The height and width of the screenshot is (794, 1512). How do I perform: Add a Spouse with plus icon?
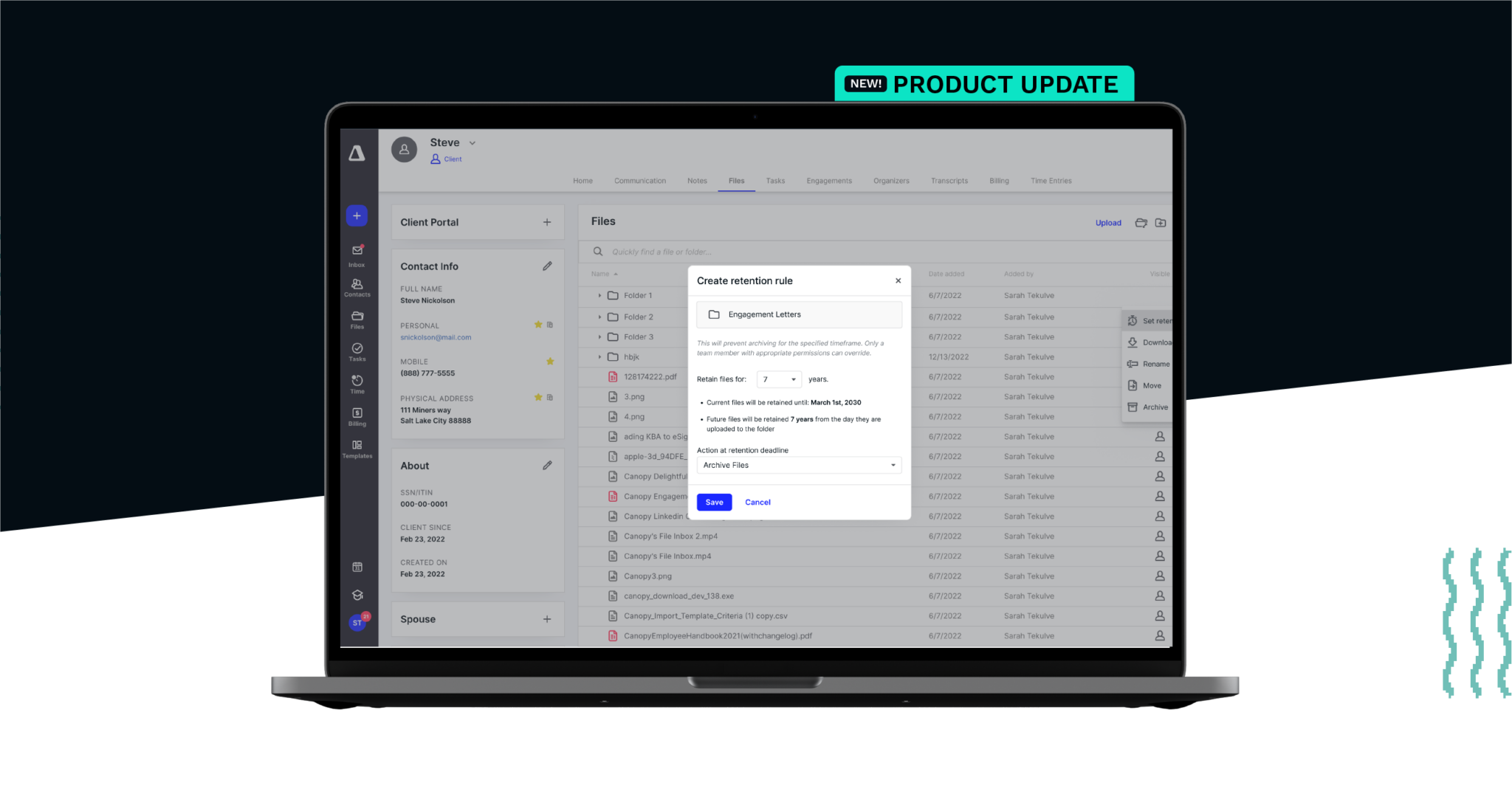coord(547,619)
